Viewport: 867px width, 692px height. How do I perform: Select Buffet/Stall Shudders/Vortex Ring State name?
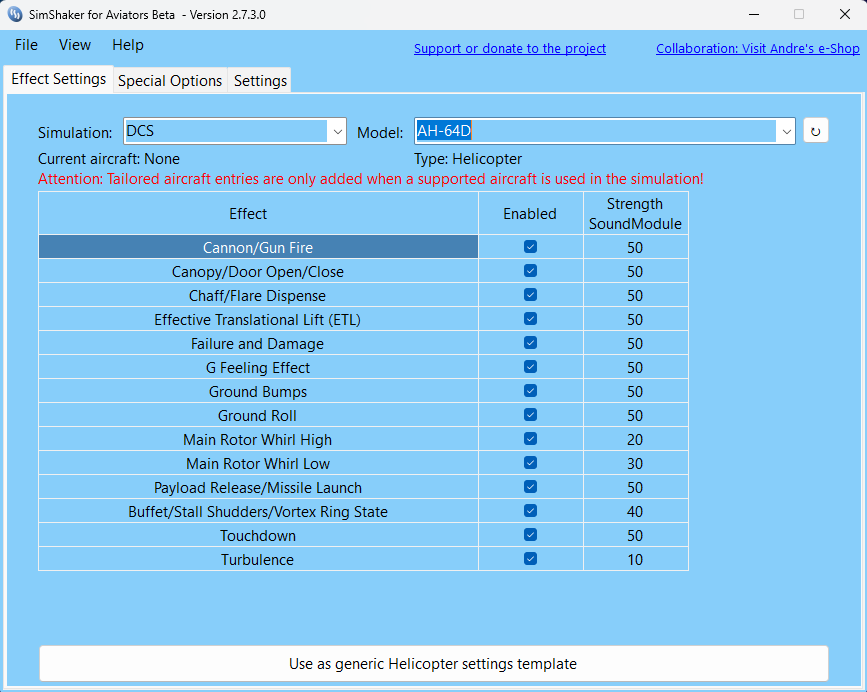(x=258, y=512)
